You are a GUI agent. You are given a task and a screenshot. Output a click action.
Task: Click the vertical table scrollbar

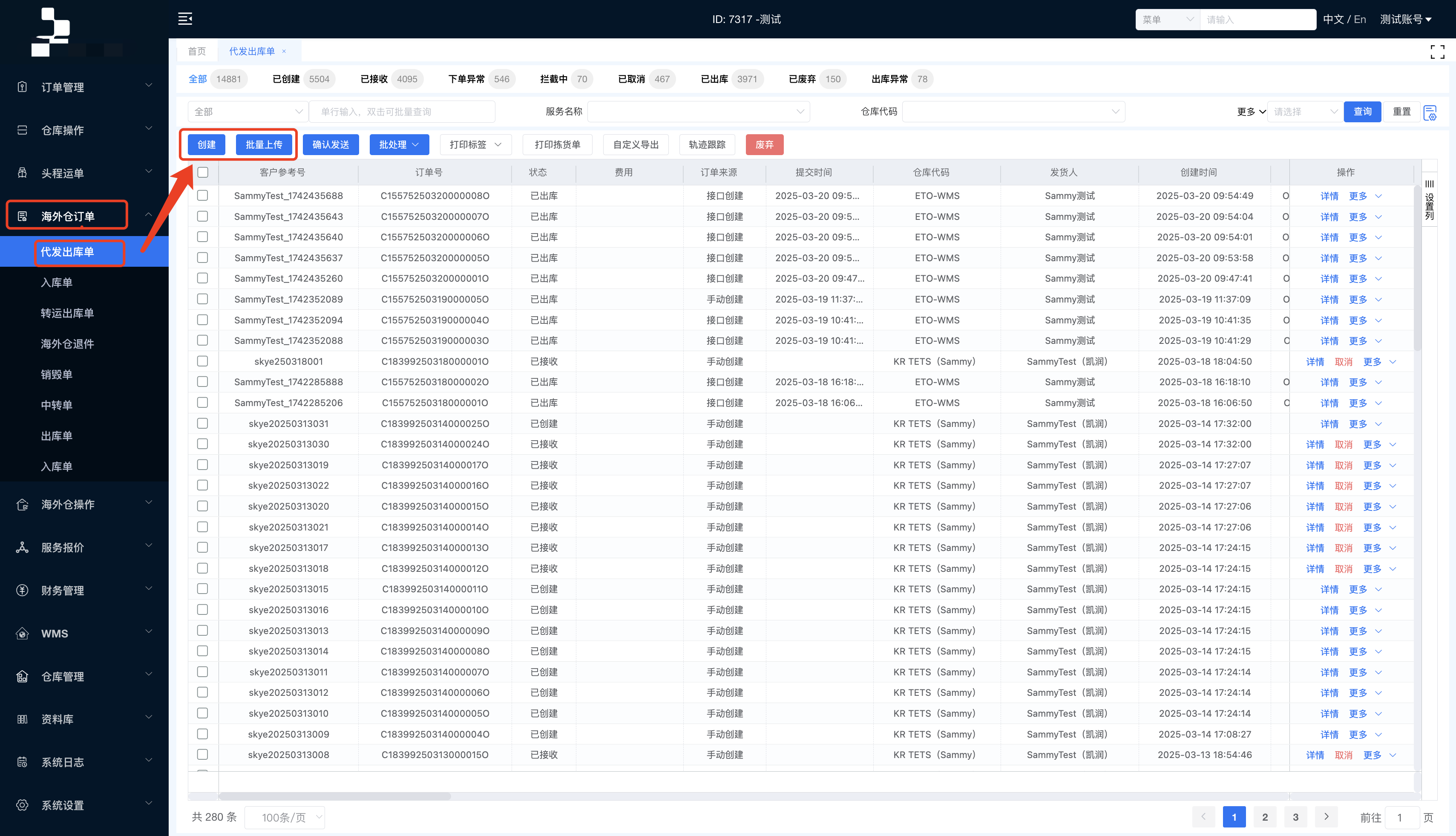(1418, 267)
